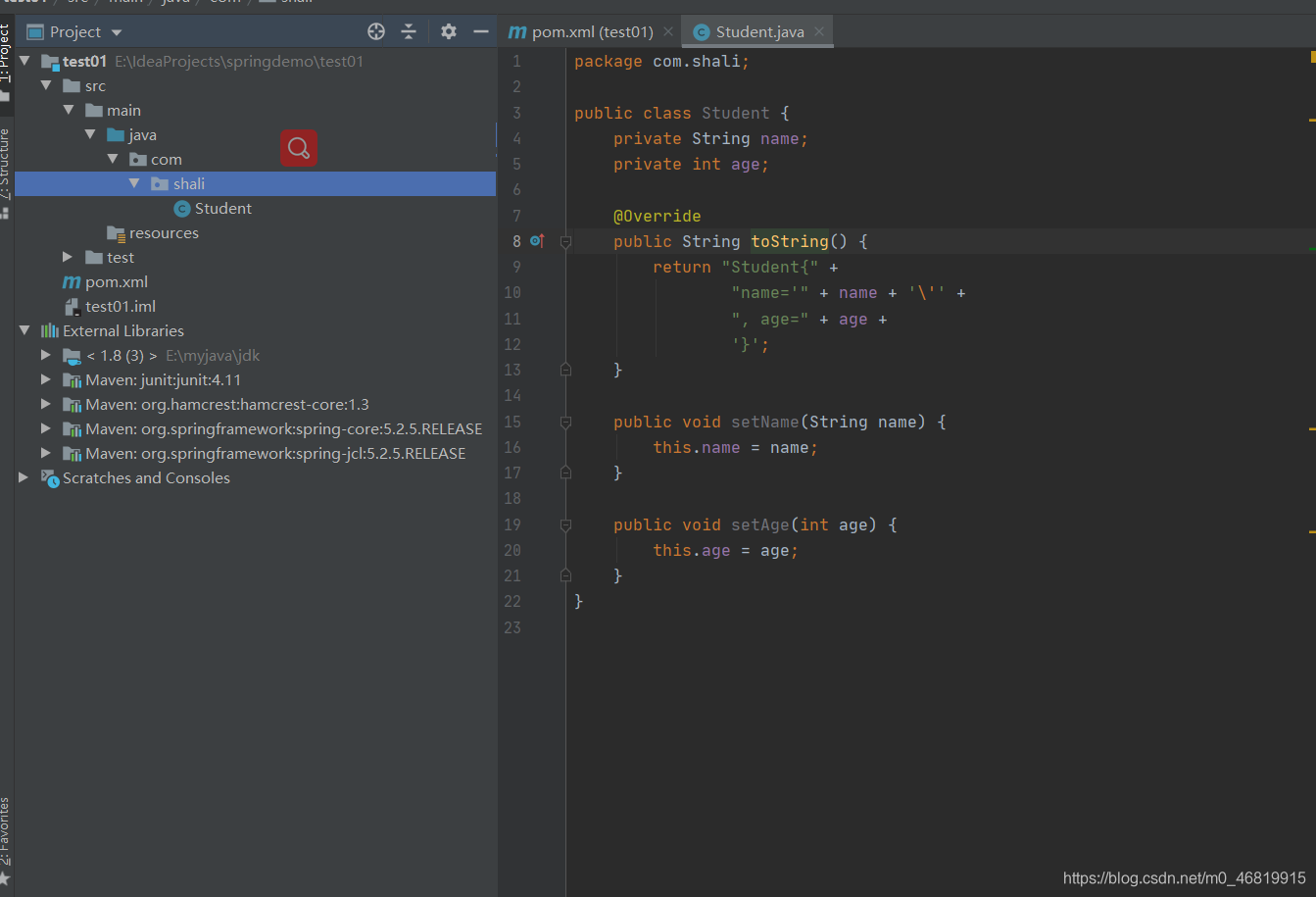Click the test01.iml file icon

pos(72,306)
